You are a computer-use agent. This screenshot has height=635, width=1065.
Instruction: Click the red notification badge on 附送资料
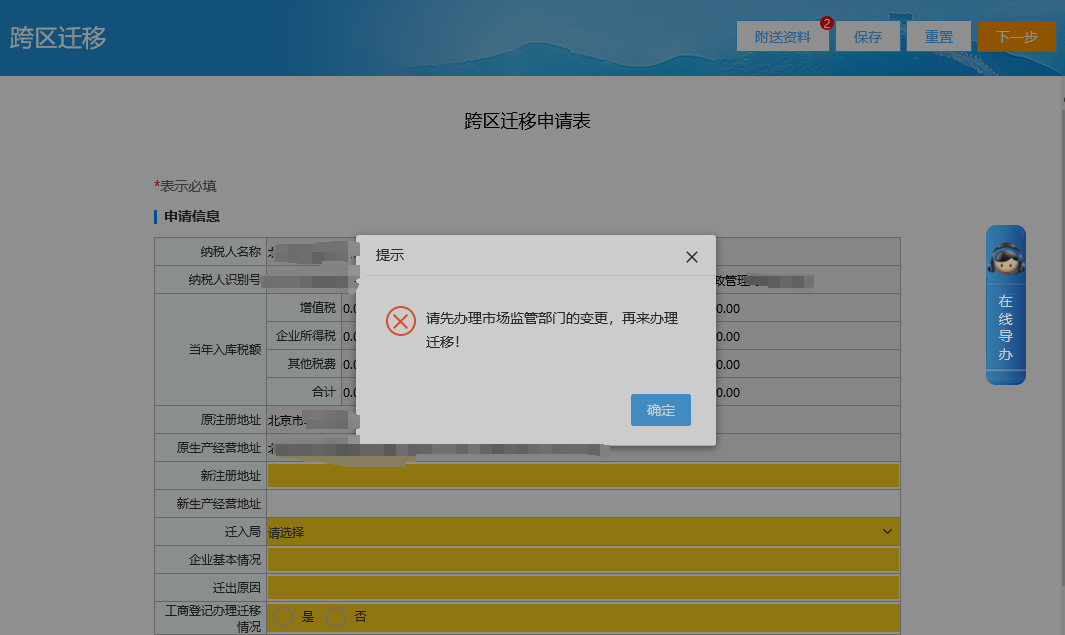[826, 23]
